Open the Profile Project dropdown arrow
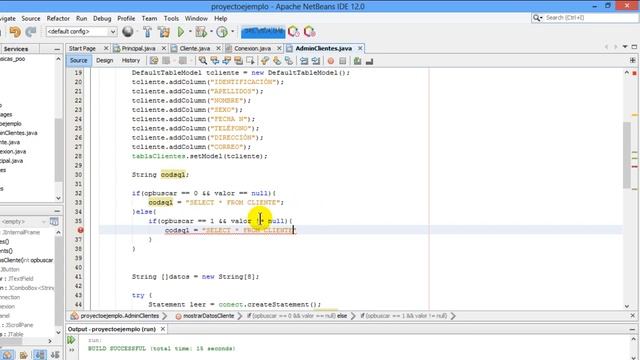The image size is (640, 360). click(x=232, y=31)
